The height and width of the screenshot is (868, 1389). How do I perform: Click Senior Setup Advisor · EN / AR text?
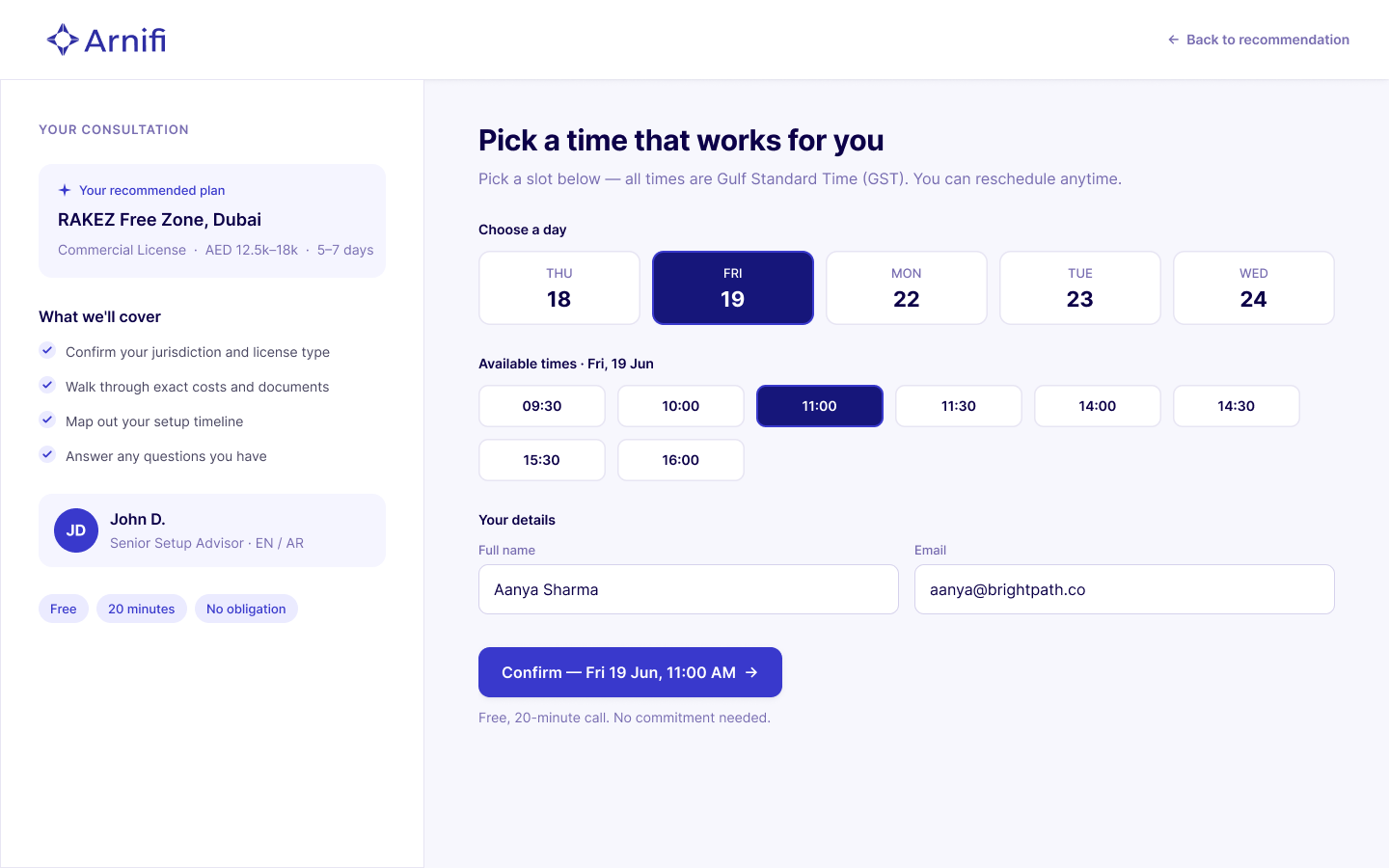[207, 543]
